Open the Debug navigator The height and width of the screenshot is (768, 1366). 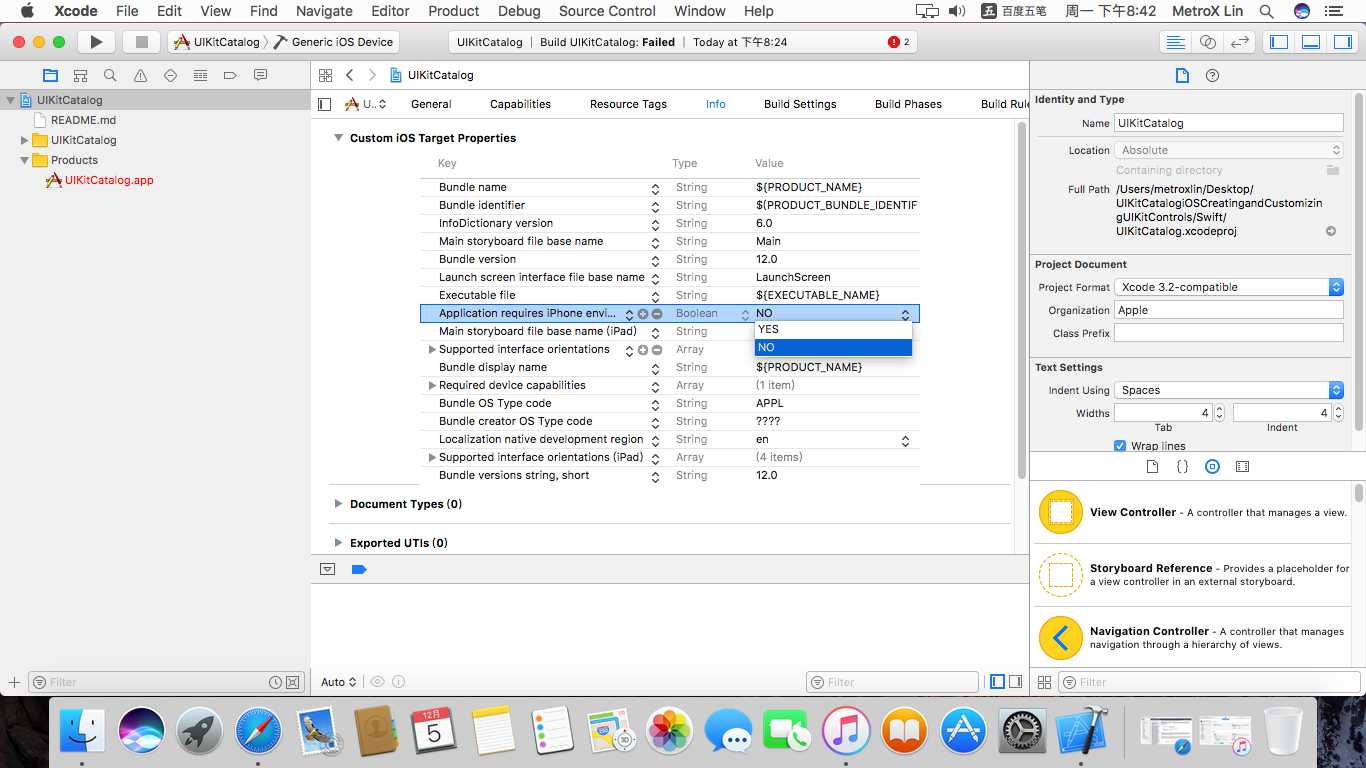200,75
